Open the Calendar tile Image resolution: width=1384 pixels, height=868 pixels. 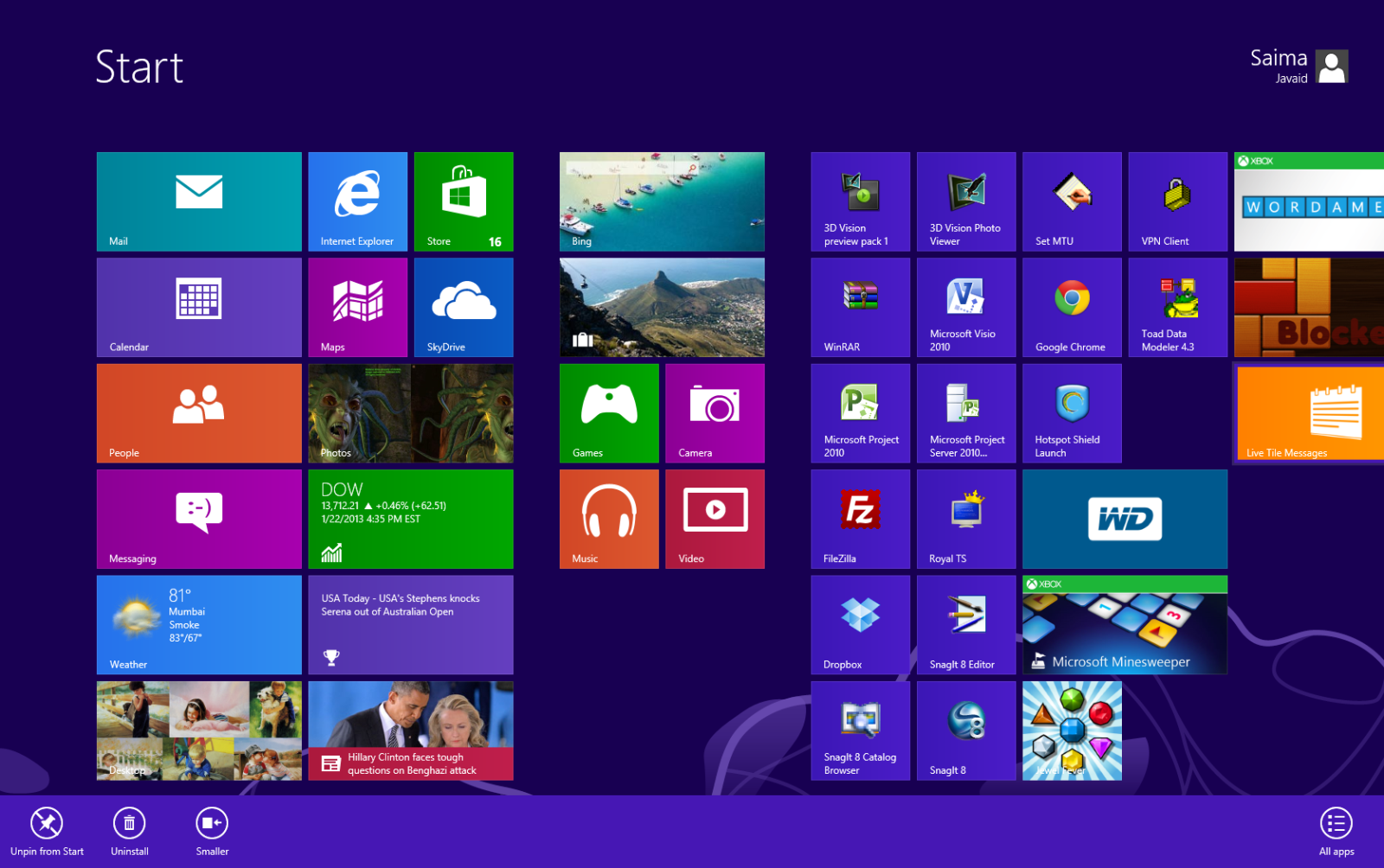pyautogui.click(x=199, y=308)
